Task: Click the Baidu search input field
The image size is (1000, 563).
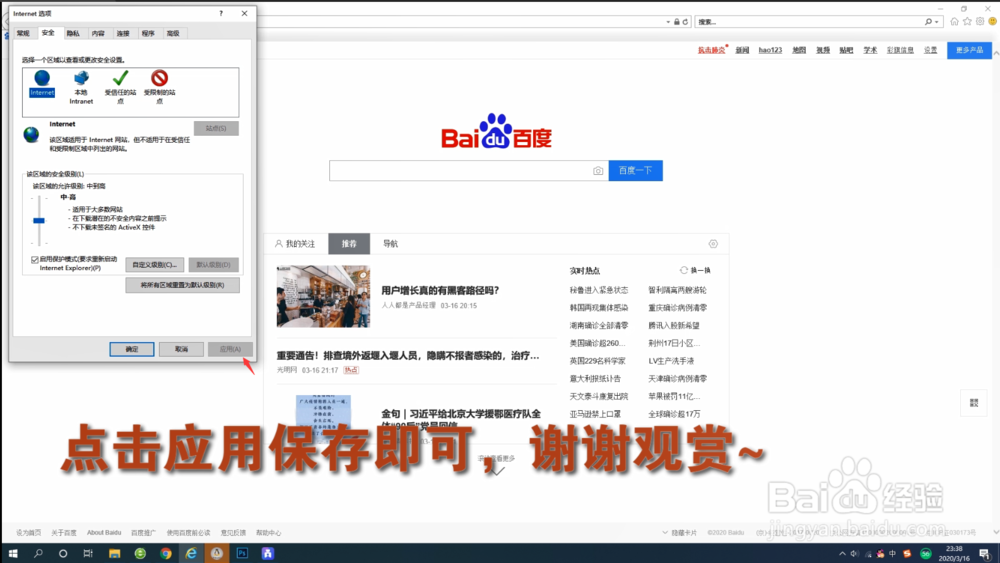Action: (469, 171)
